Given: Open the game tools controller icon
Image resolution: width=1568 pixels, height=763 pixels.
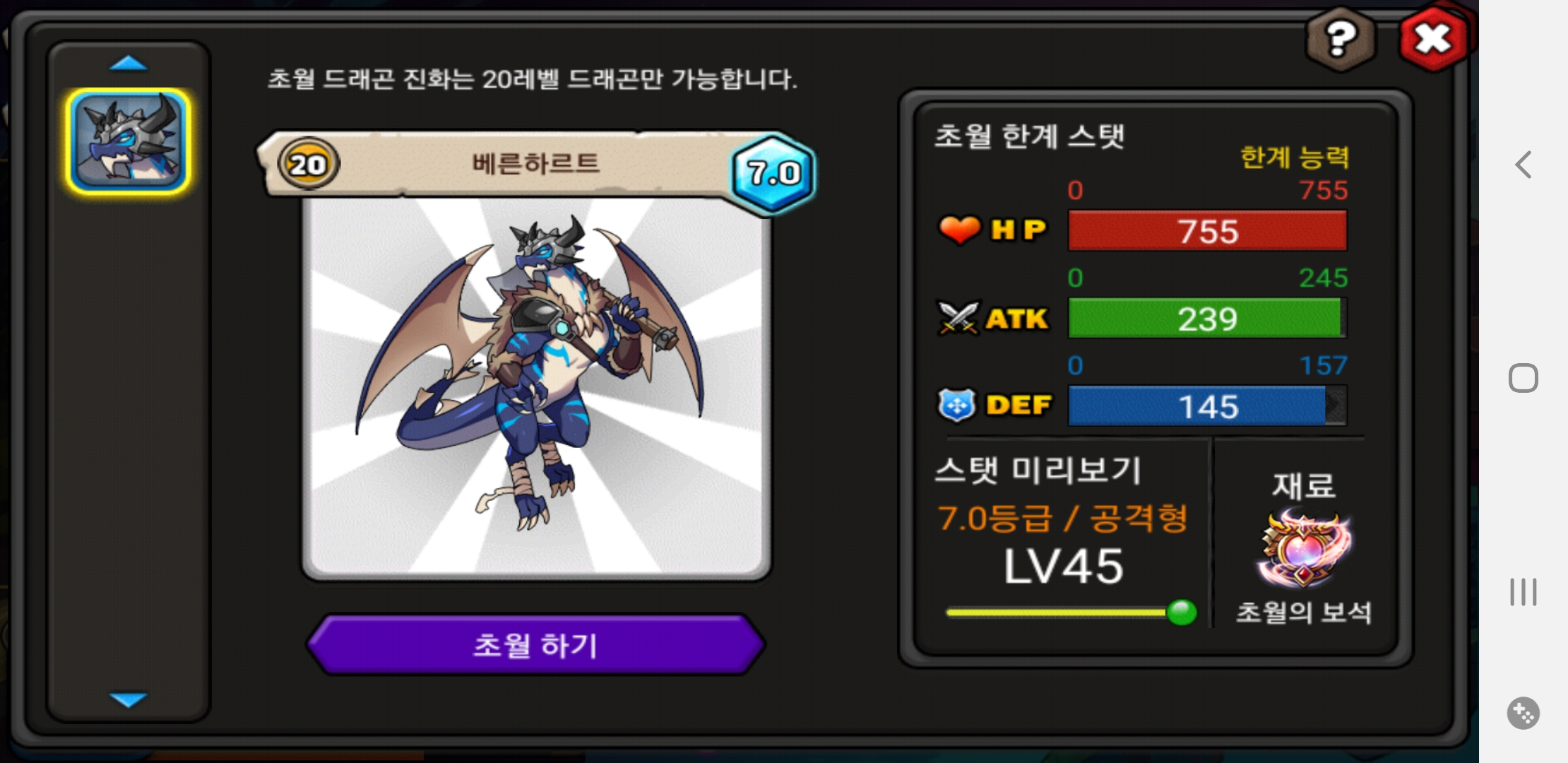Looking at the screenshot, I should coord(1524,713).
